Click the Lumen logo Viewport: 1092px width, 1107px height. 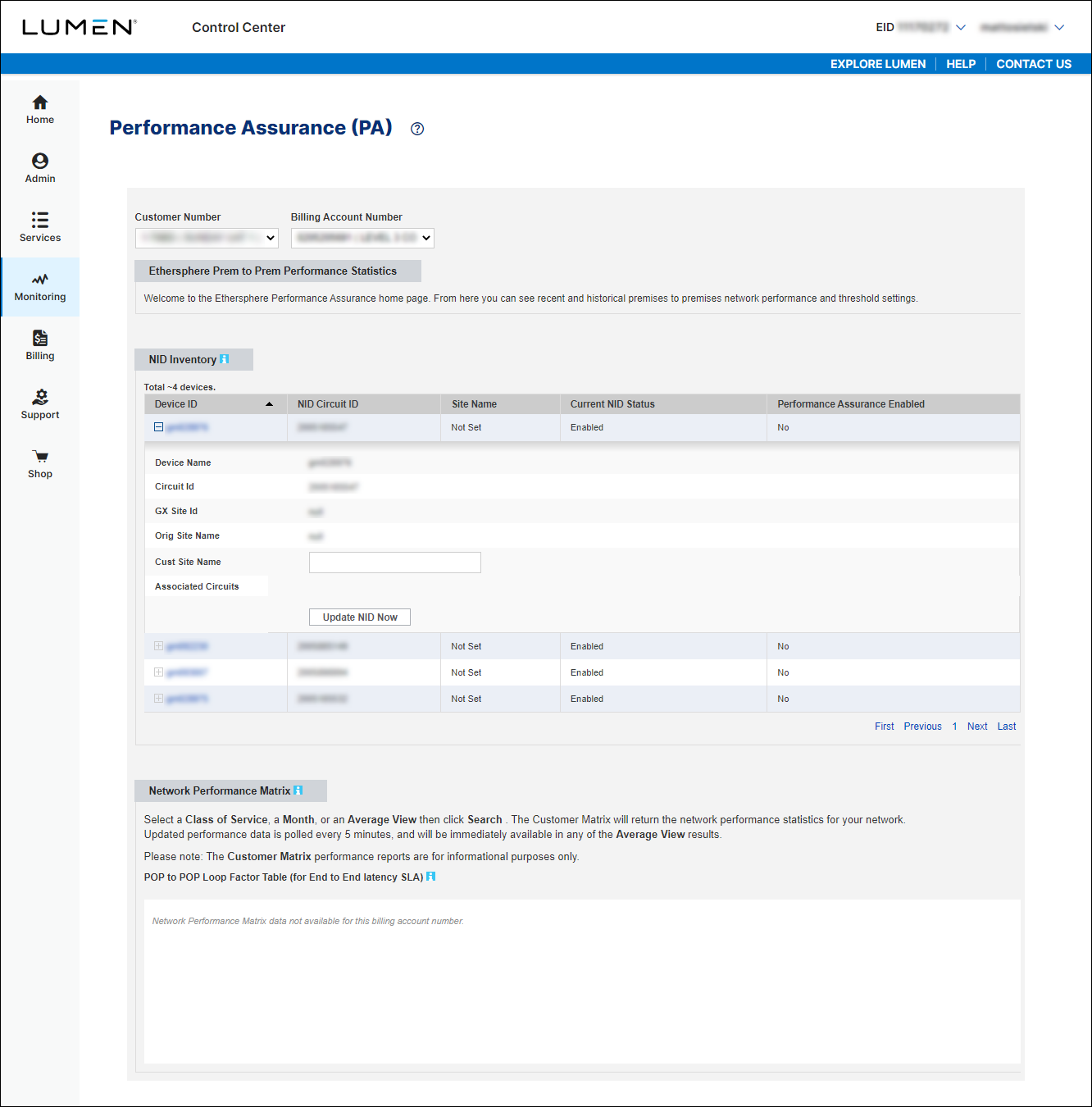click(79, 27)
